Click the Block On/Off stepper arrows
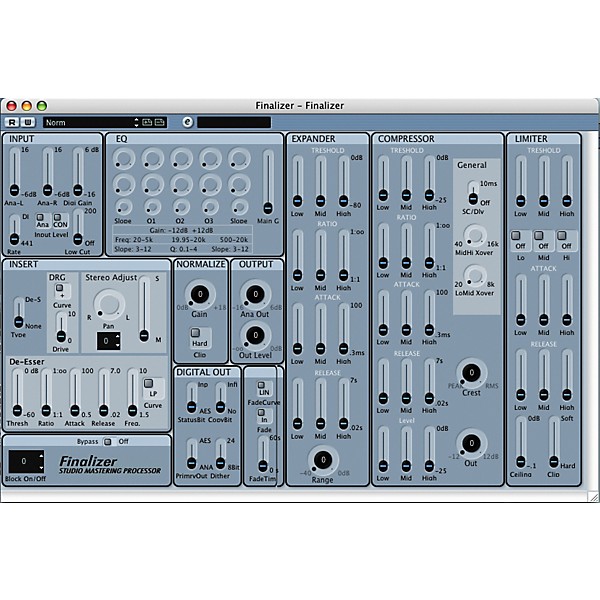 pos(41,461)
